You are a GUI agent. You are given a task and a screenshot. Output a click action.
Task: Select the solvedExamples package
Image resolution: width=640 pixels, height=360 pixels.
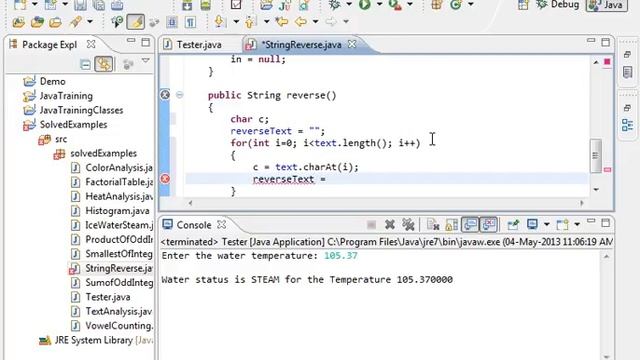tap(103, 153)
